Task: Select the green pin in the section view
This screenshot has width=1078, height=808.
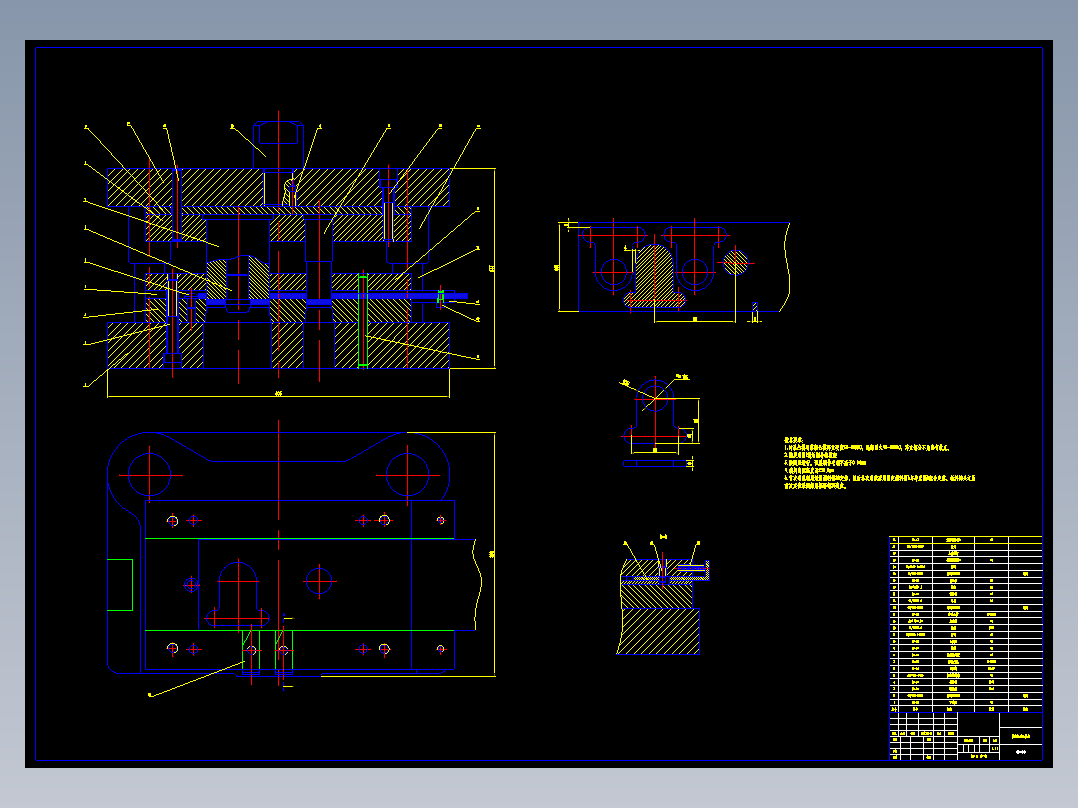Action: (363, 320)
